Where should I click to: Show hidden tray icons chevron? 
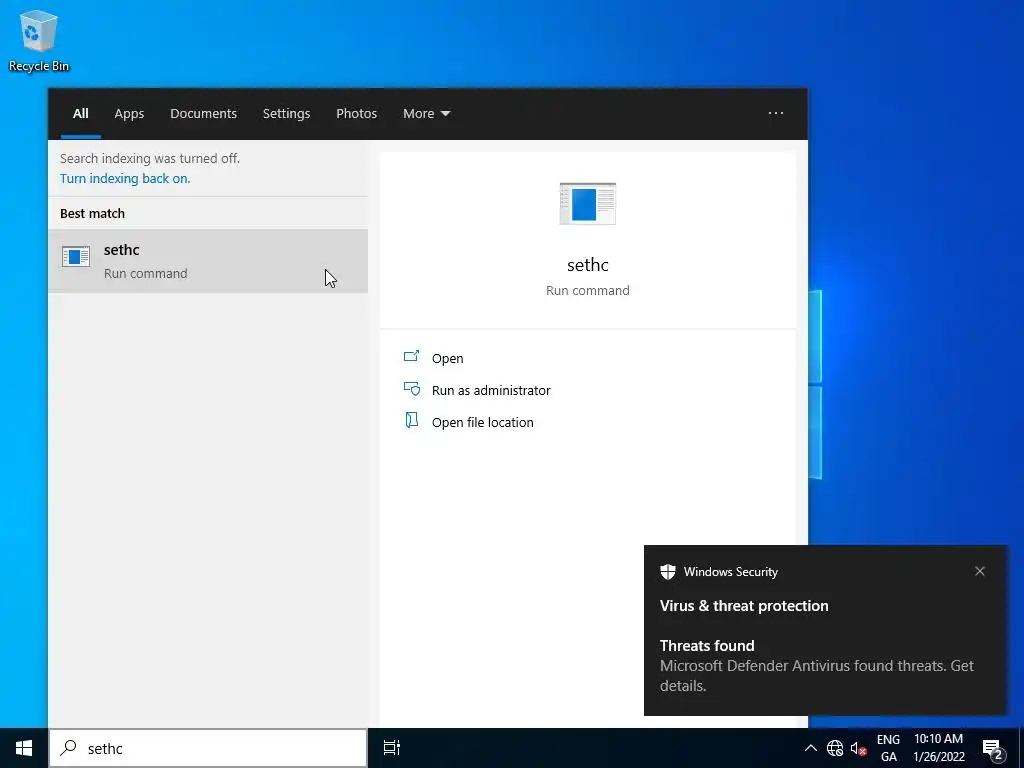(810, 748)
